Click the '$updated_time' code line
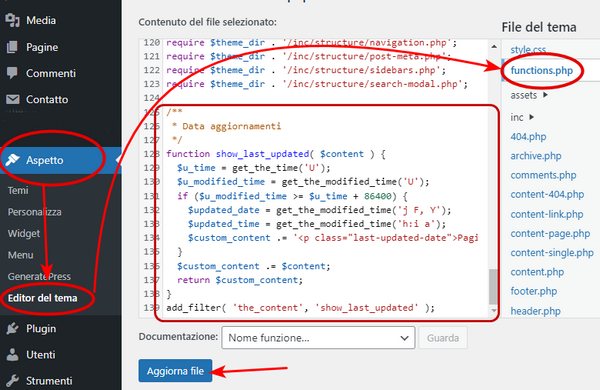The image size is (600, 390). pos(317,224)
